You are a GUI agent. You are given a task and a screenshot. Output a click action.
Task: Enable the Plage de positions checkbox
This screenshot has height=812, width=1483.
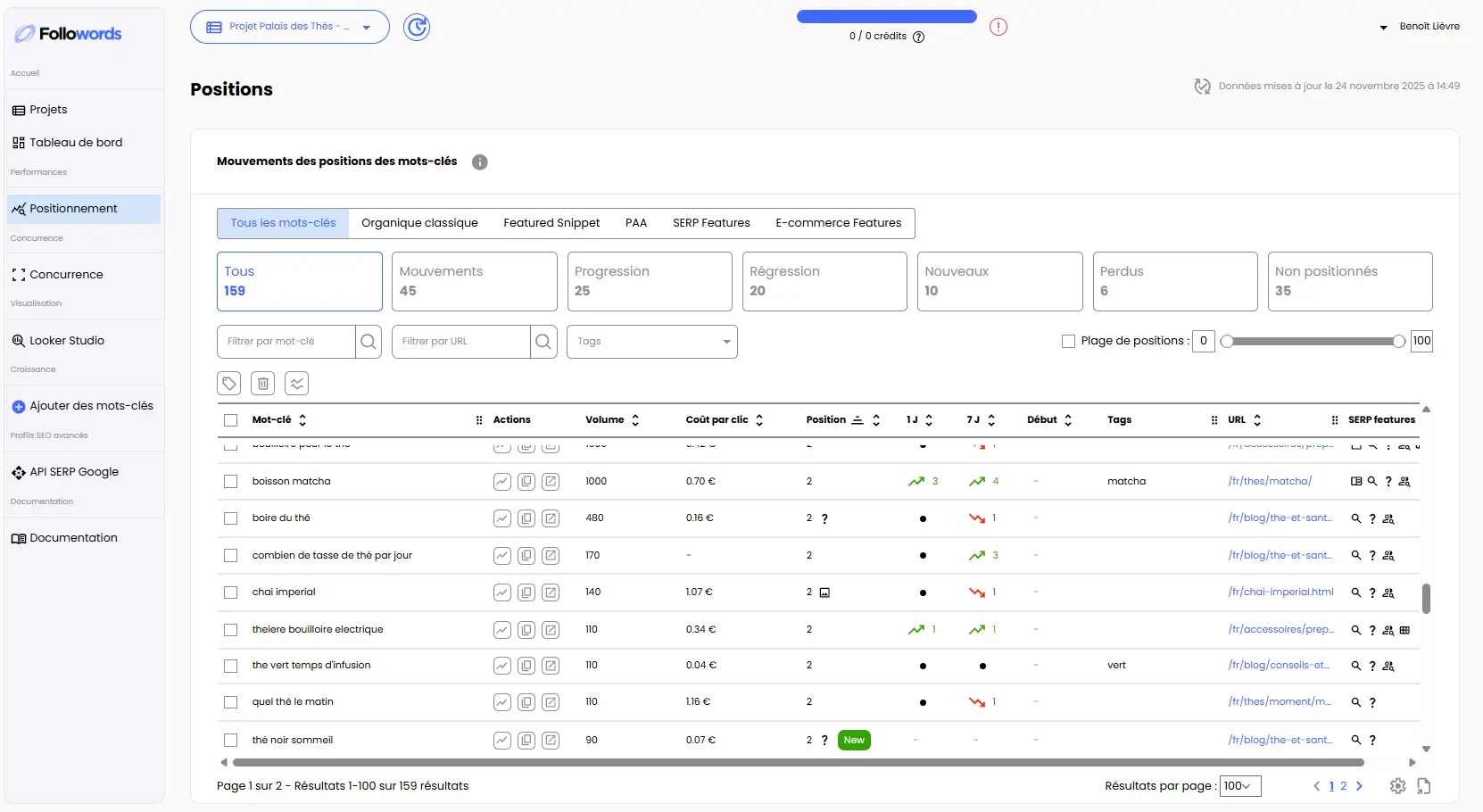pos(1067,341)
